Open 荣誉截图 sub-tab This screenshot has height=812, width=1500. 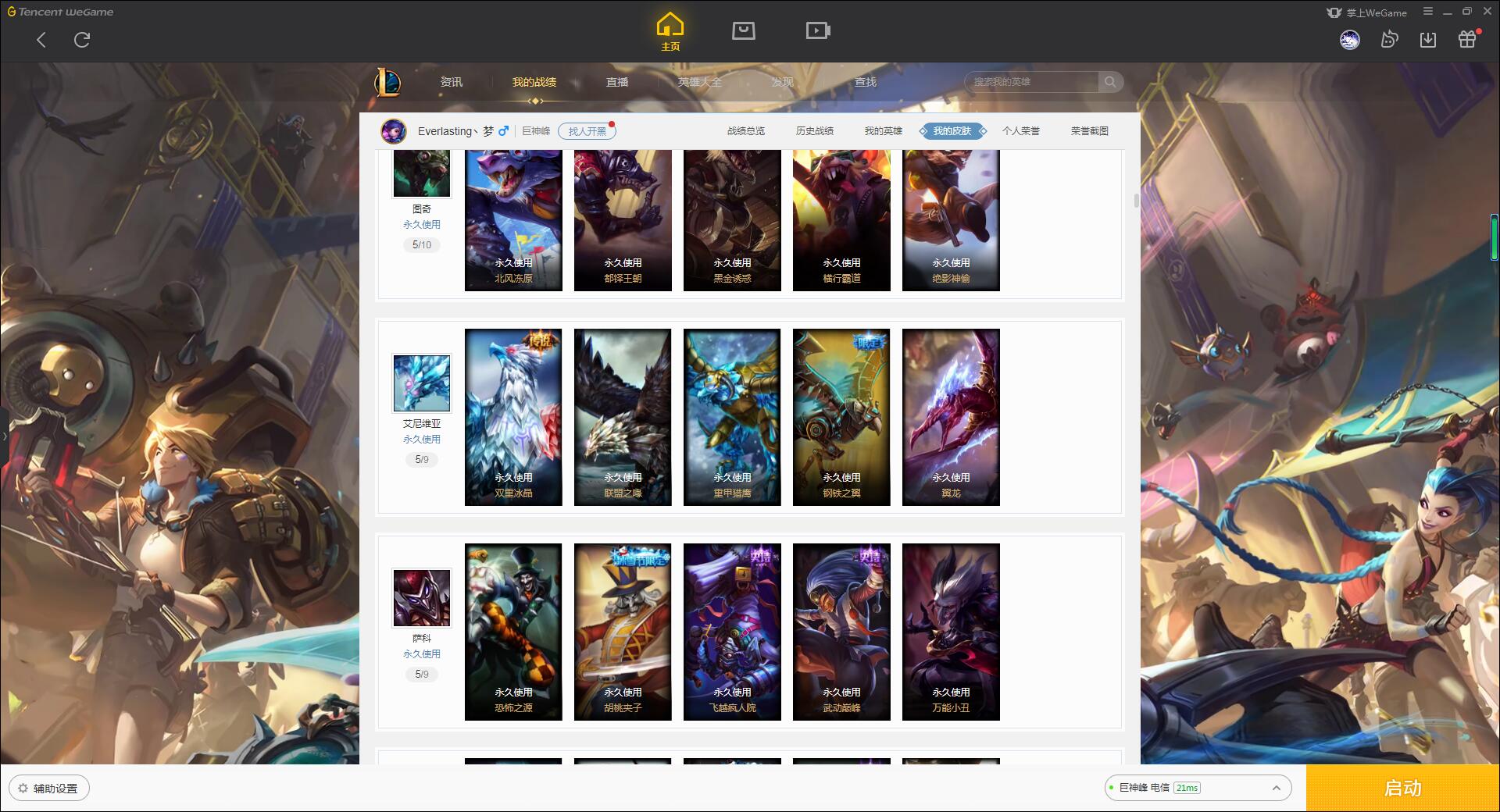tap(1090, 131)
